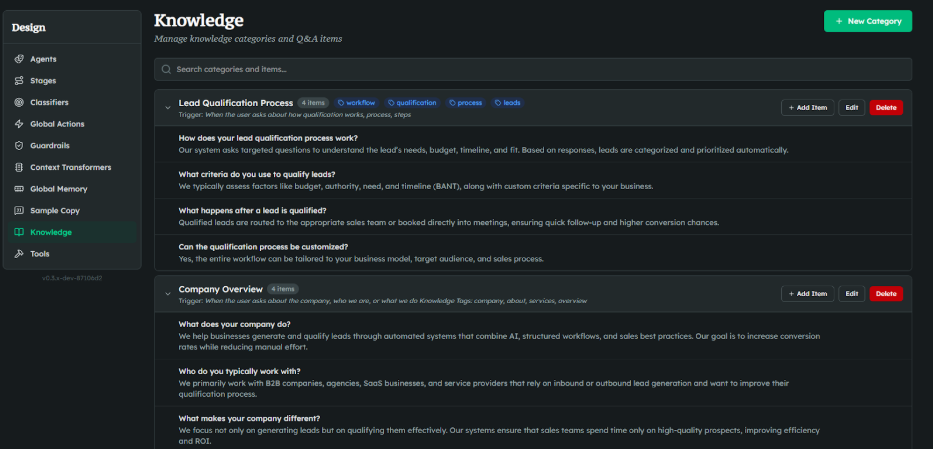
Task: Edit the Company Overview category
Action: coord(851,294)
